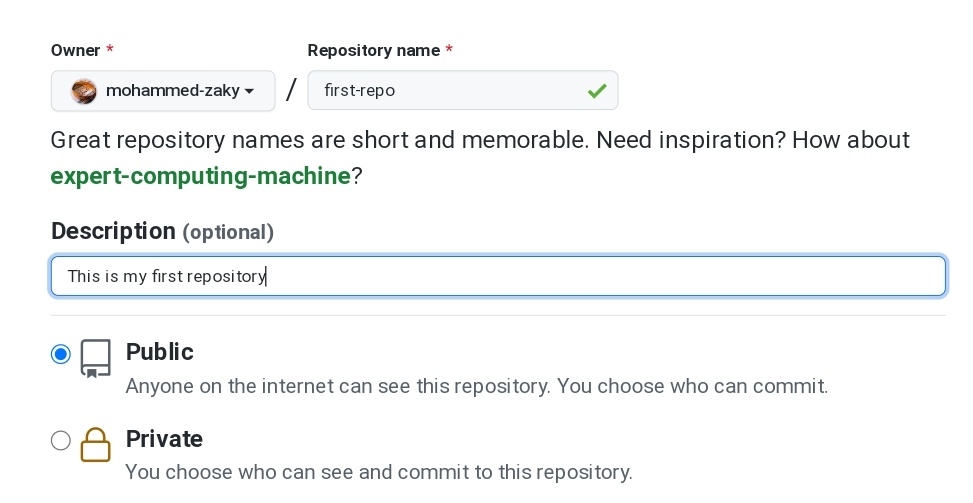Viewport: 973px width, 503px height.
Task: Click the Public repository book icon
Action: pyautogui.click(x=96, y=358)
